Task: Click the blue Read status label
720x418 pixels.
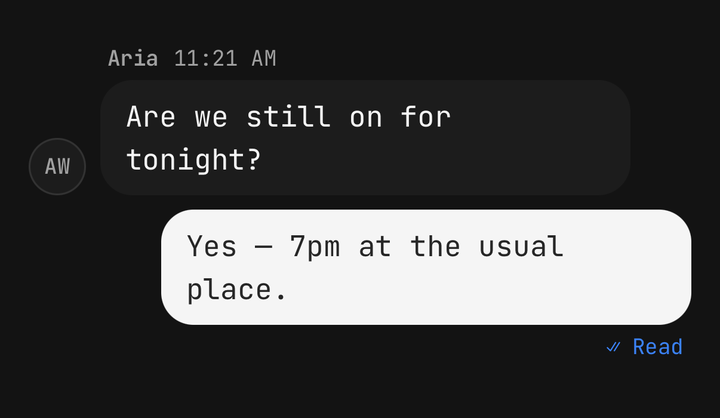Action: click(658, 347)
